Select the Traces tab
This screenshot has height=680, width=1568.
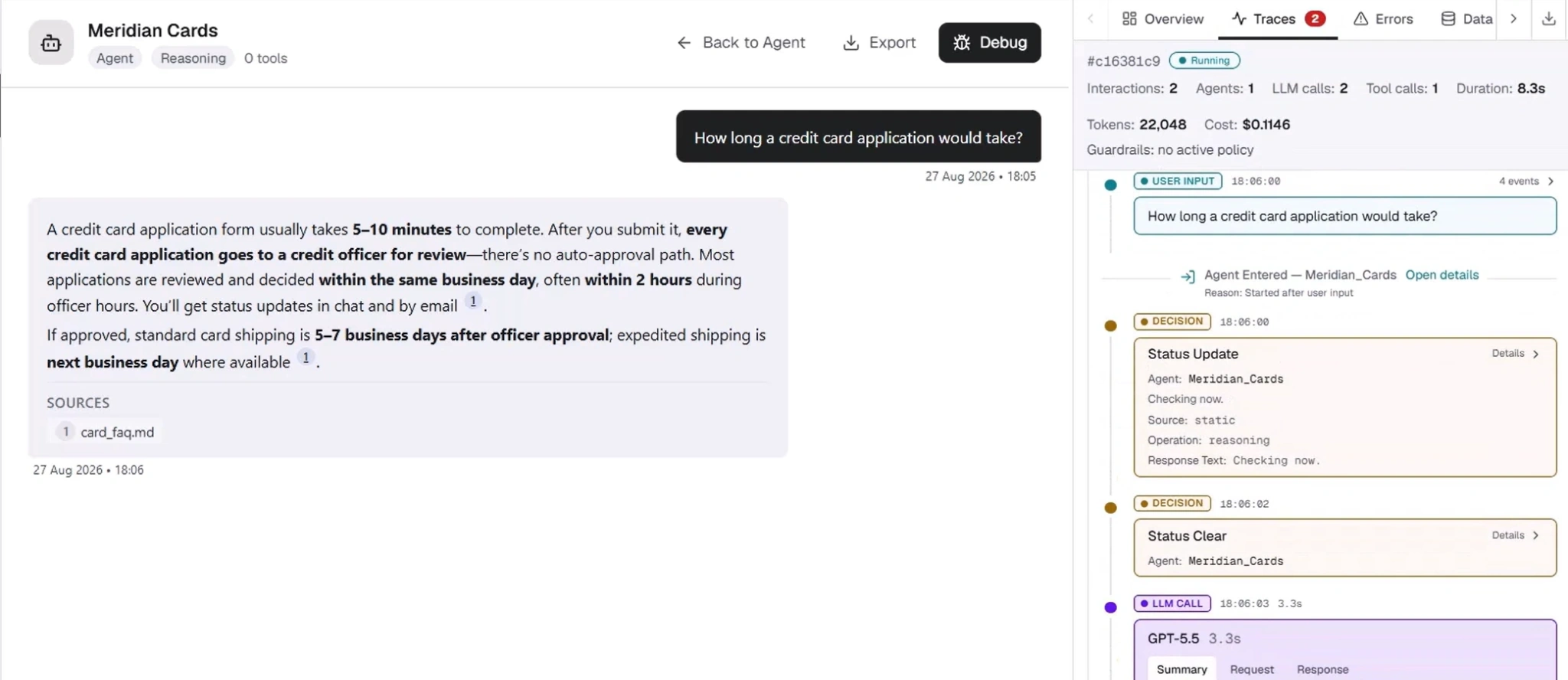point(1278,19)
